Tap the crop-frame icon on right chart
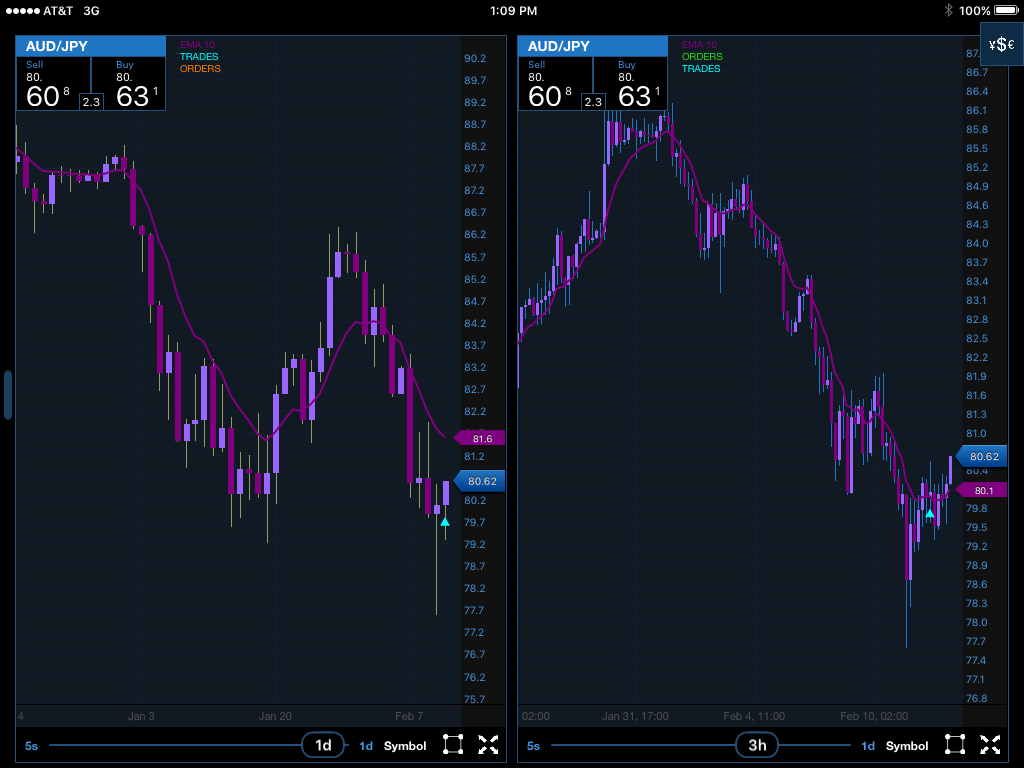Image resolution: width=1024 pixels, height=768 pixels. [x=955, y=745]
